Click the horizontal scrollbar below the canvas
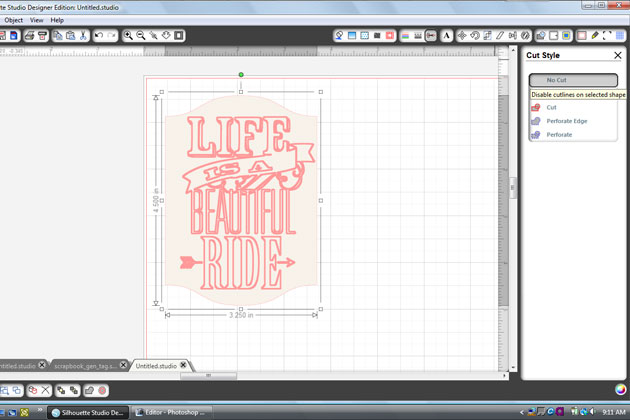The height and width of the screenshot is (420, 630). (x=208, y=376)
